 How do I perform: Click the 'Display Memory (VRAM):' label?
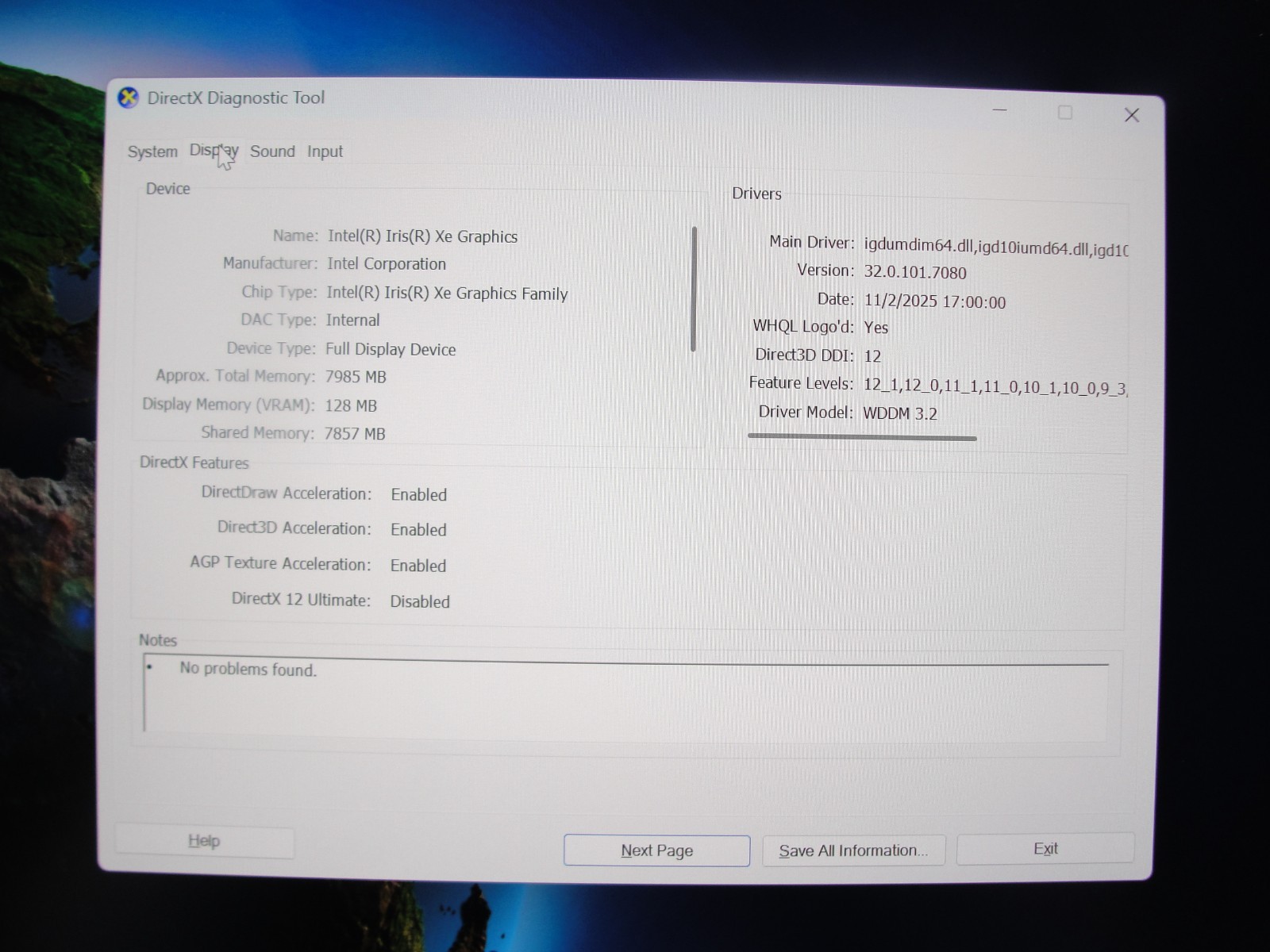pos(229,404)
